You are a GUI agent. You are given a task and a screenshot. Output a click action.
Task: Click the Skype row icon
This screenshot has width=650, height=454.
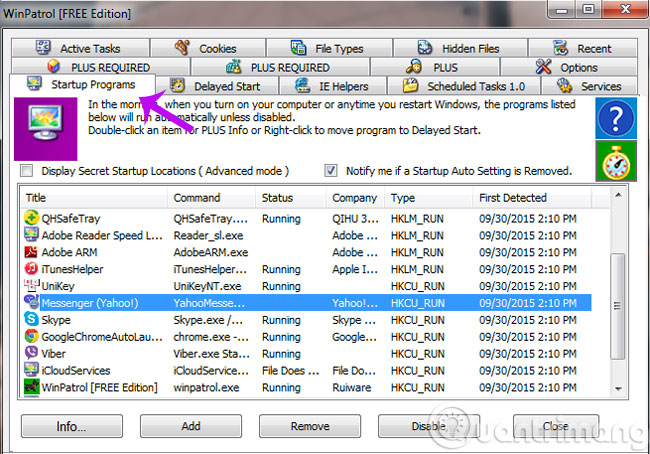(32, 319)
